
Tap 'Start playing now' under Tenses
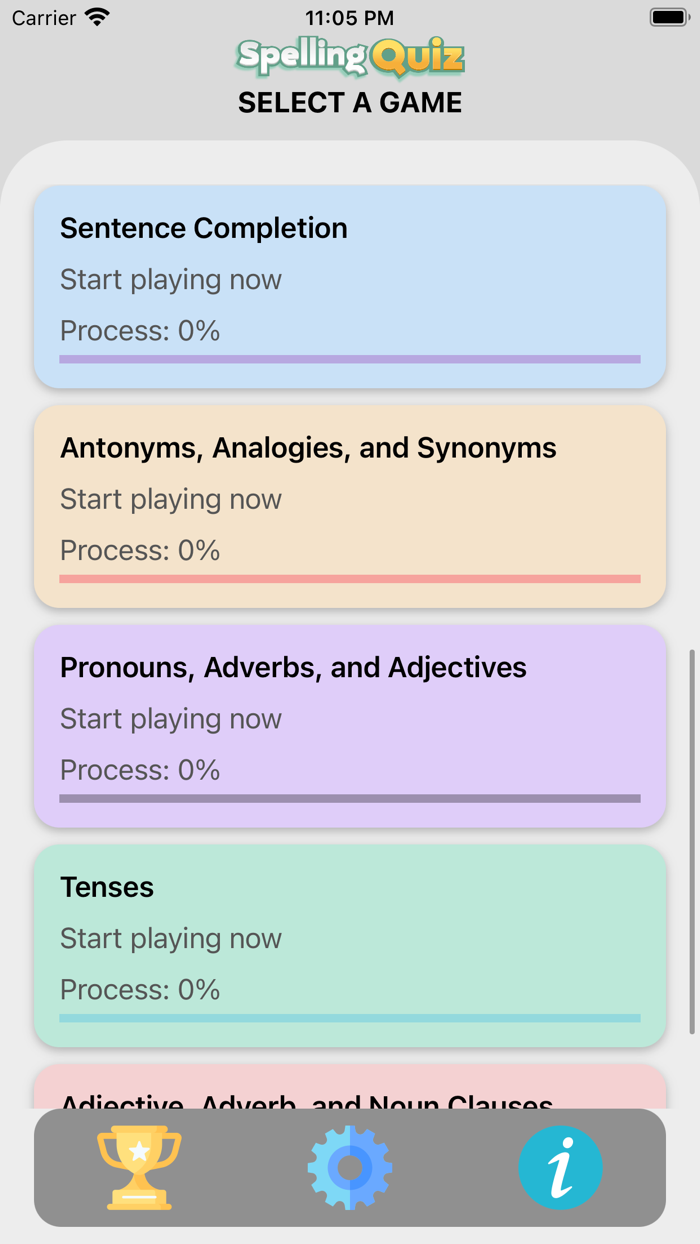click(x=170, y=939)
